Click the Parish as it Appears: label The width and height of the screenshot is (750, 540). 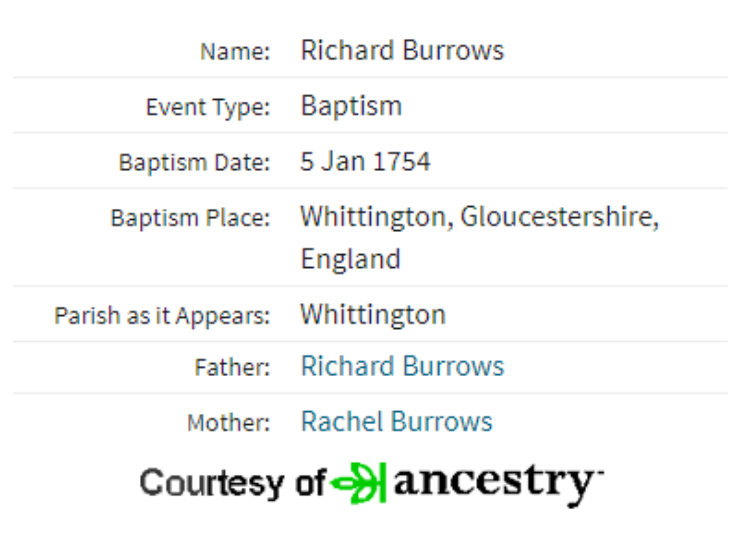[x=162, y=316]
